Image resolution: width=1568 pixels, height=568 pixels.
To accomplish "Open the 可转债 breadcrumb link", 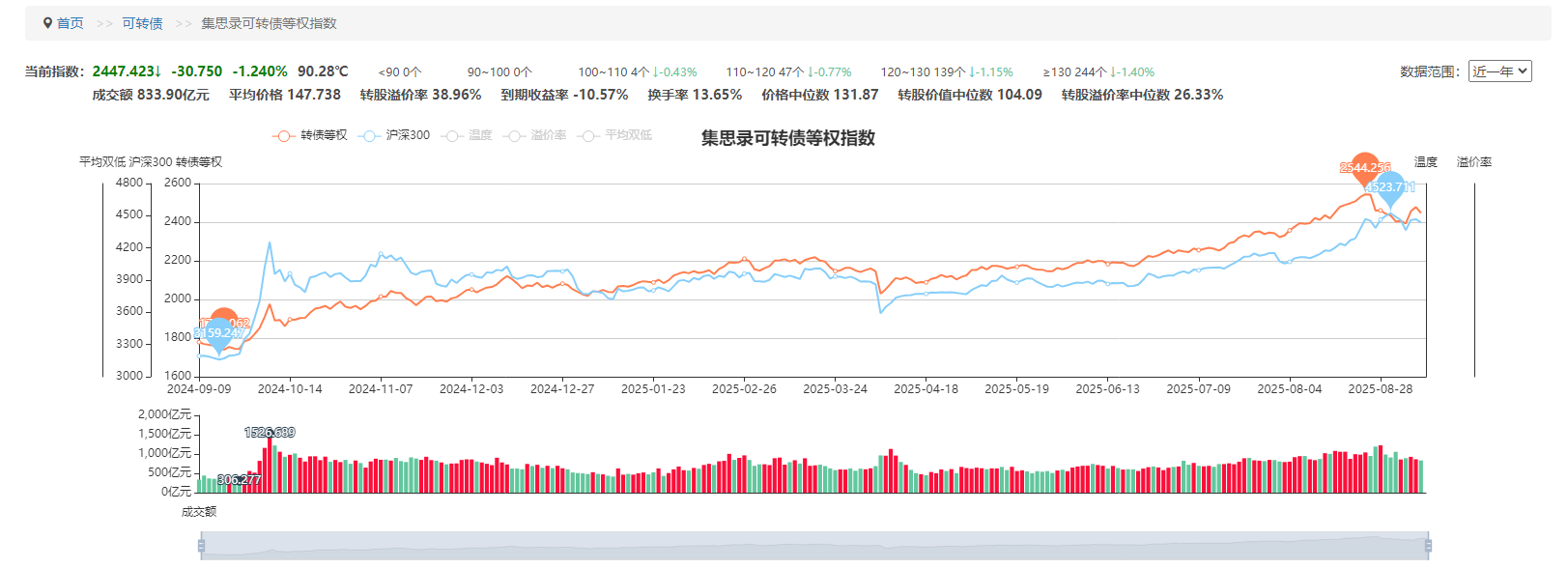I will click(142, 23).
